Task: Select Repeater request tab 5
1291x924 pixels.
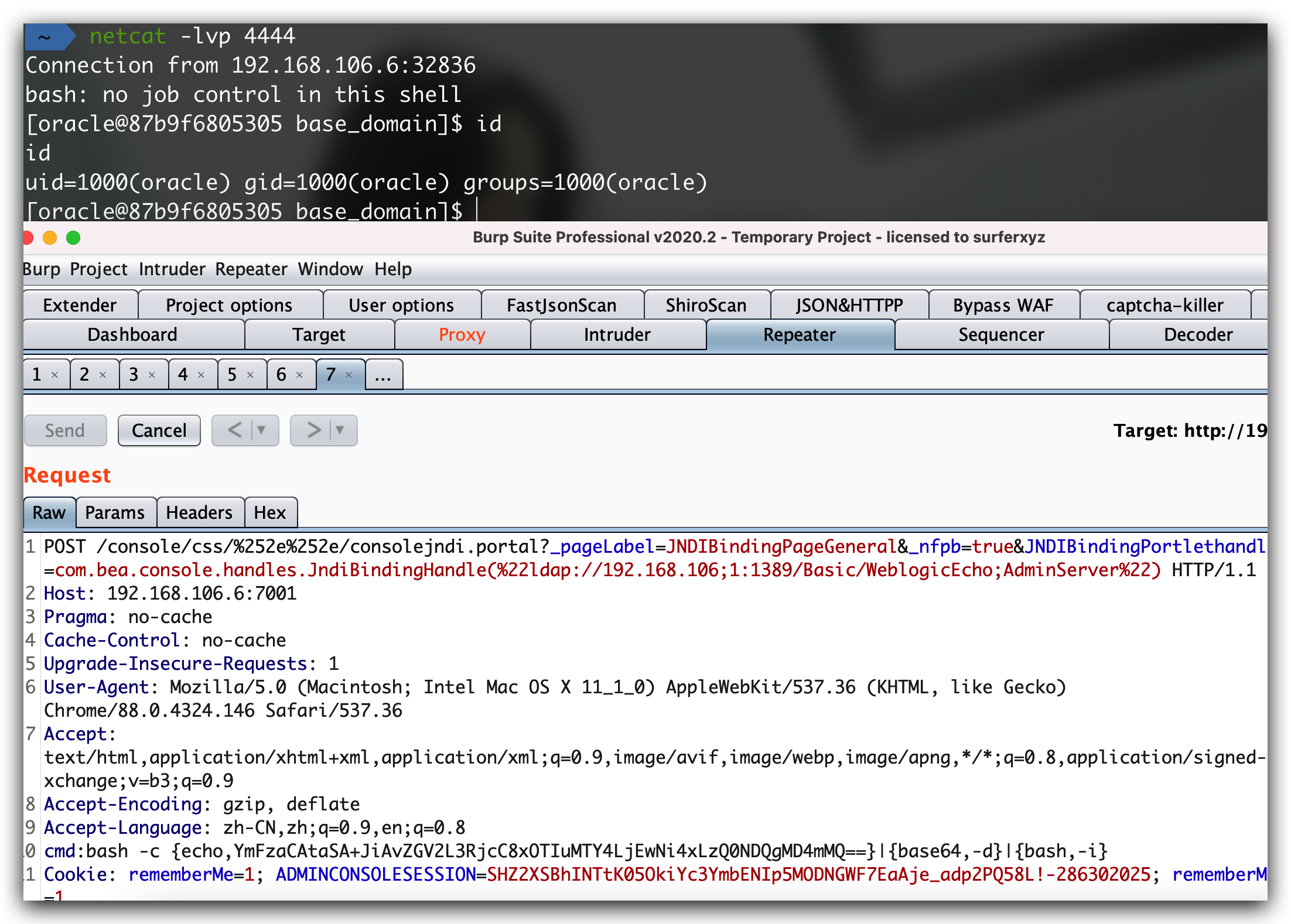Action: (233, 374)
